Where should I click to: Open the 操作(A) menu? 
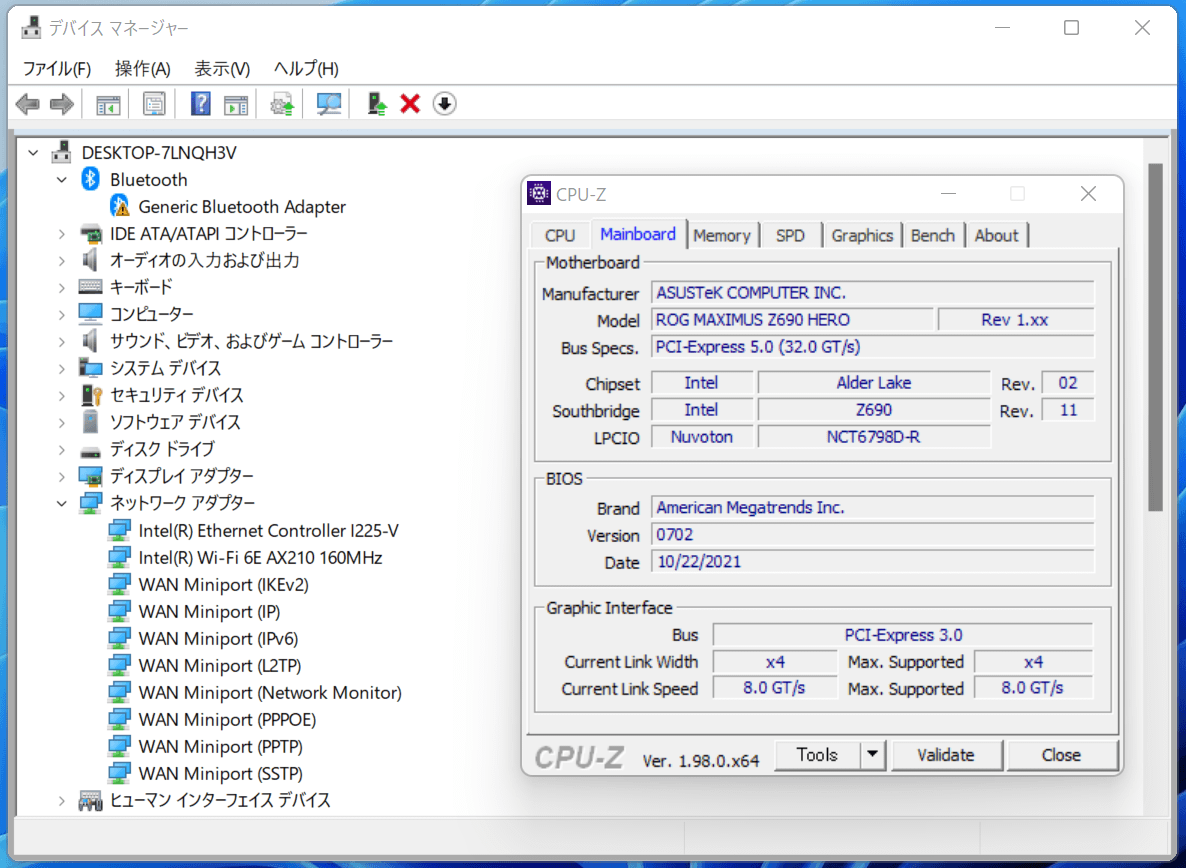tap(143, 69)
